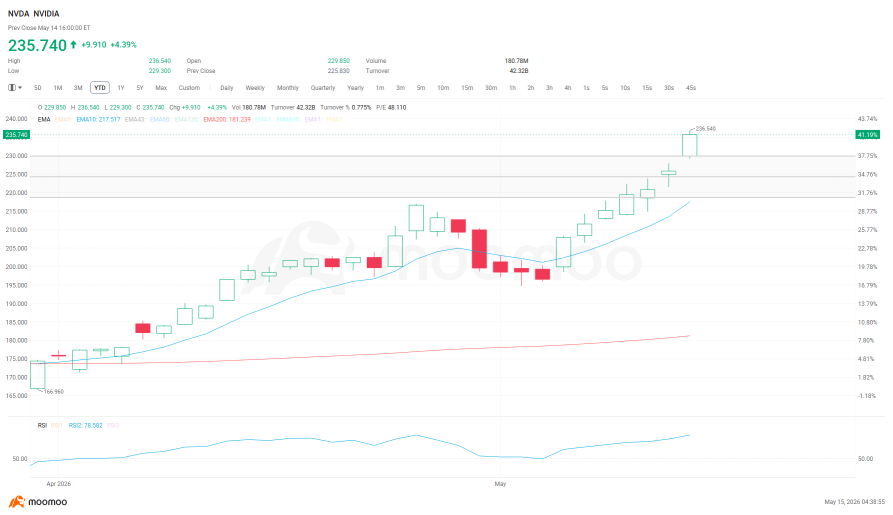Choose the 5m interval
The image size is (893, 515).
(x=421, y=88)
